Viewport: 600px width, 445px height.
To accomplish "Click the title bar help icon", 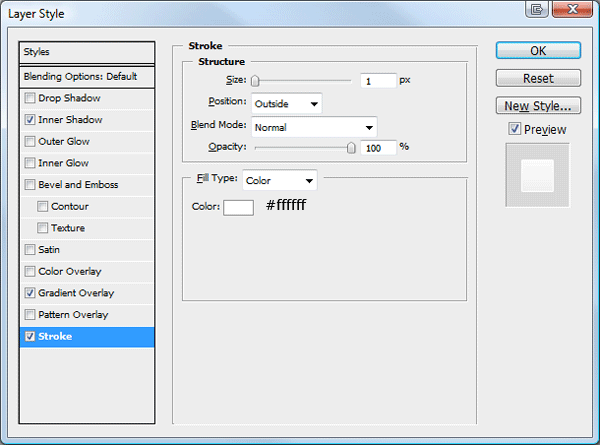I will click(x=536, y=9).
